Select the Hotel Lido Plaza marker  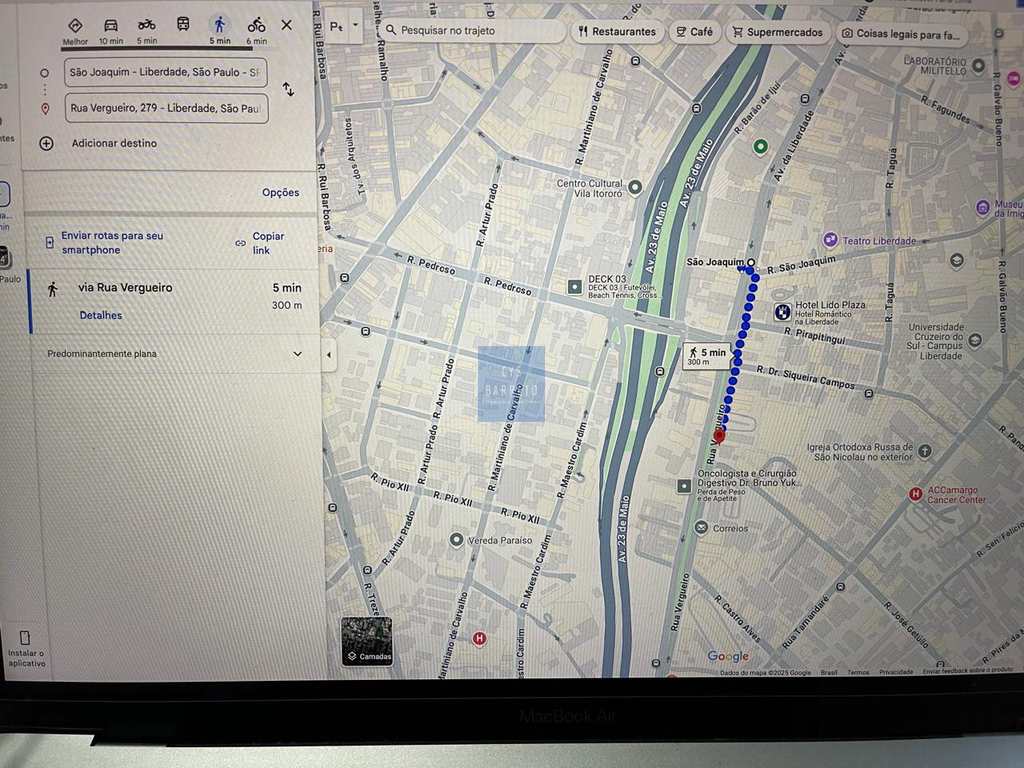[x=782, y=312]
